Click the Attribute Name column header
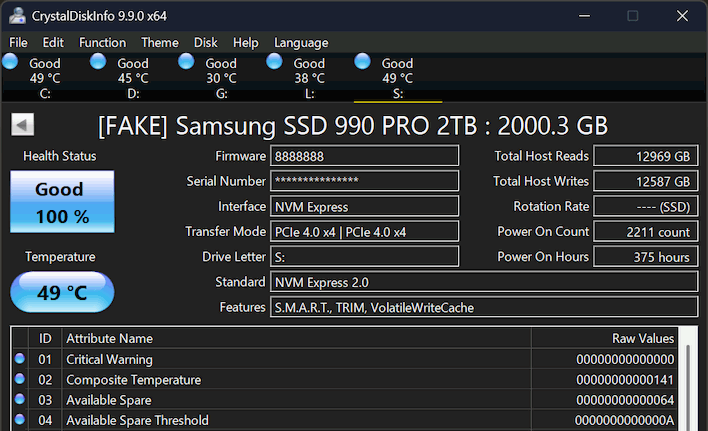 tap(296, 338)
